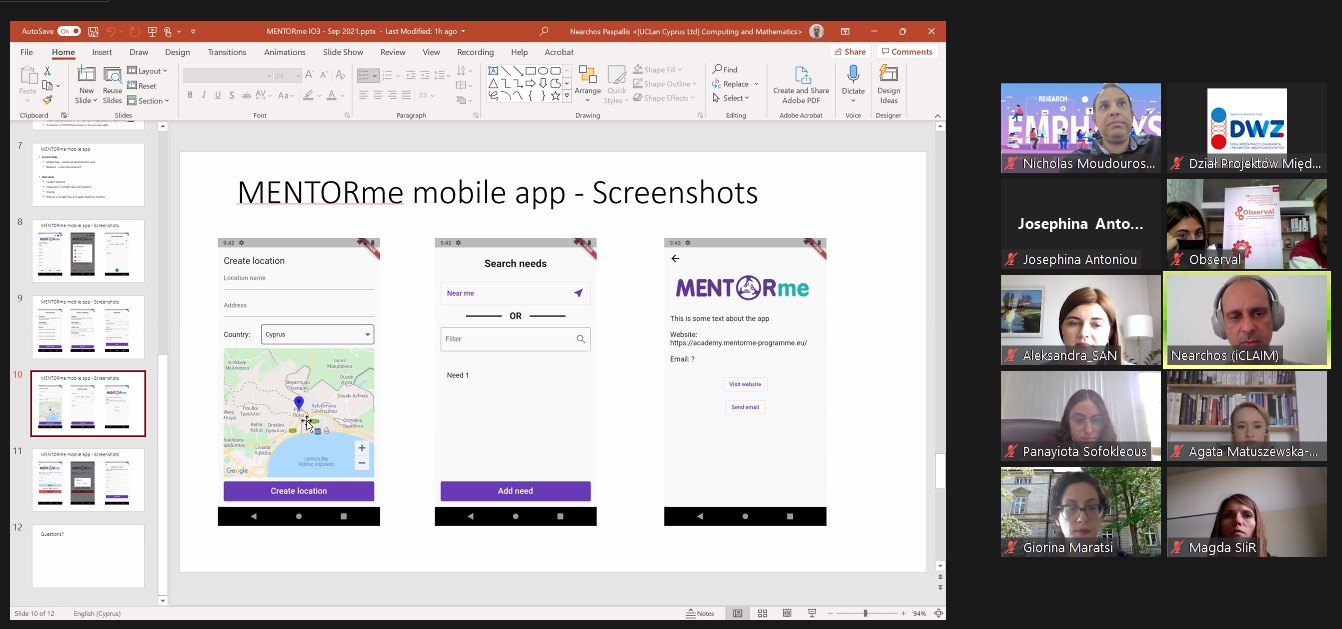Expand the Shape Fill dropdown
Screen dimensions: 1342x629
[x=658, y=70]
